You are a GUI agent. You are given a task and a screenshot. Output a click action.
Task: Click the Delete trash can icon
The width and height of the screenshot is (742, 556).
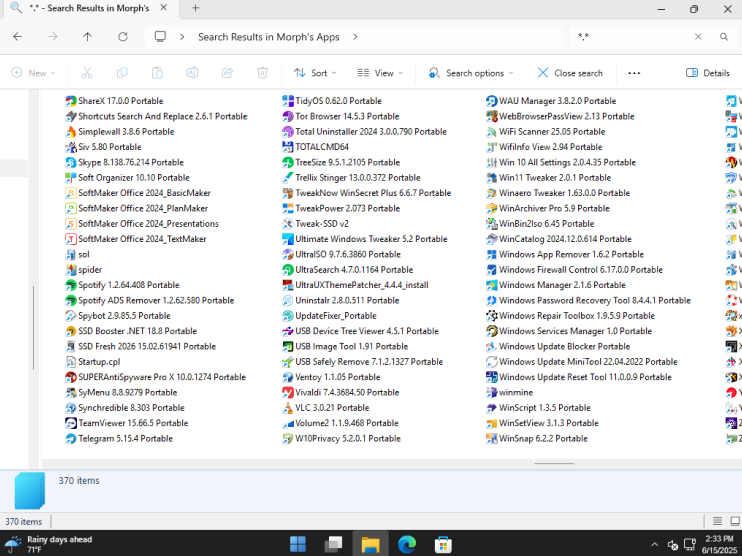coord(262,73)
